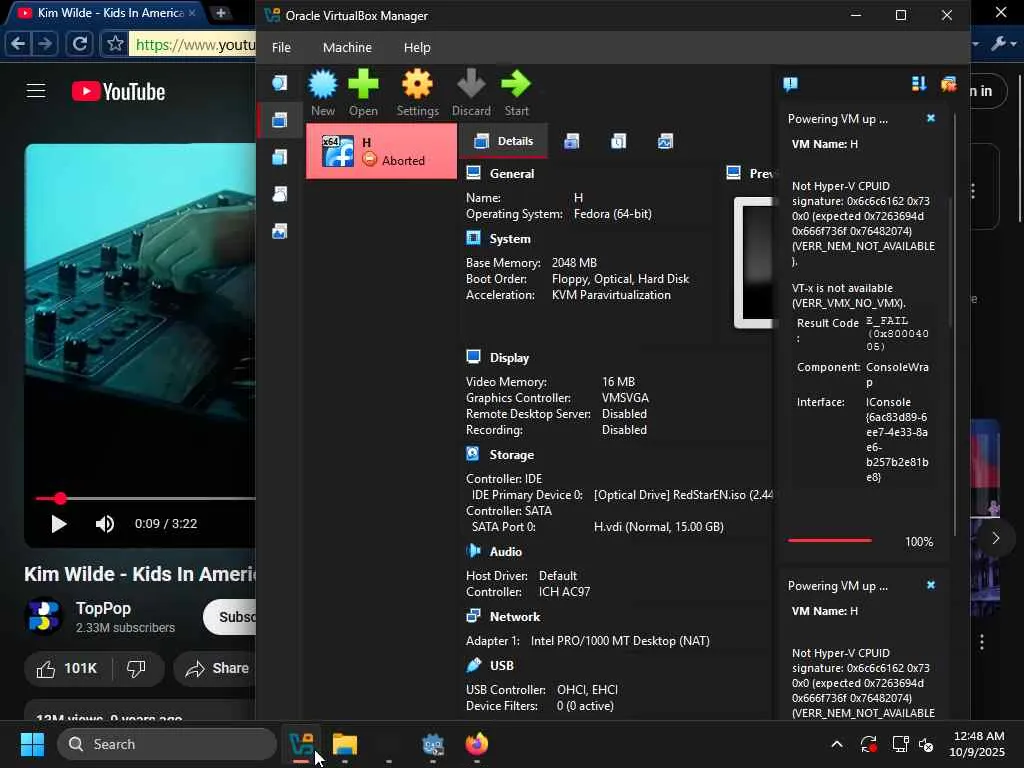
Task: Select the Machines tool in the sidebar
Action: point(280,120)
